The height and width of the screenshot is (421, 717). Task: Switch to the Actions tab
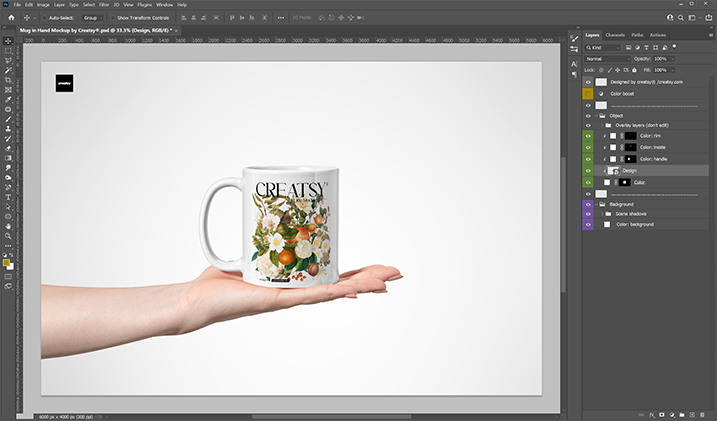pyautogui.click(x=658, y=35)
